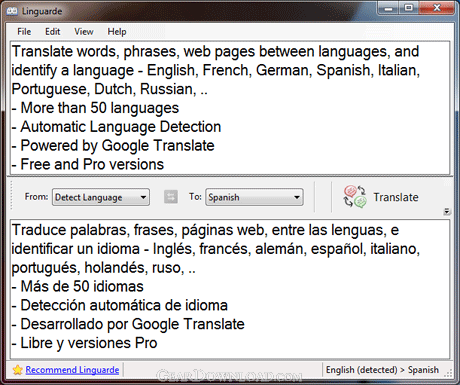The height and width of the screenshot is (385, 460).
Task: Maximize the Linguarde window
Action: pos(409,8)
